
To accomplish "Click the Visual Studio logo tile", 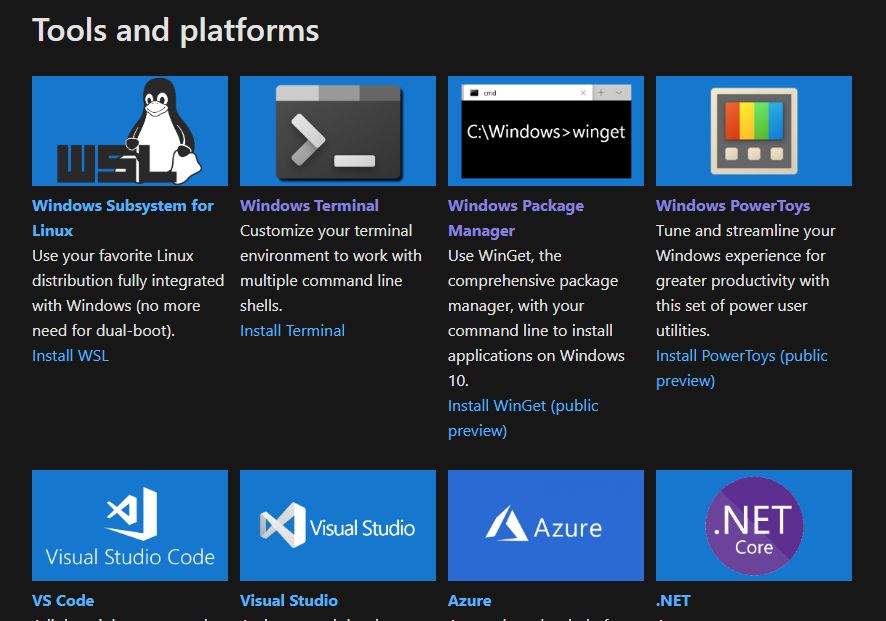I will [x=338, y=526].
